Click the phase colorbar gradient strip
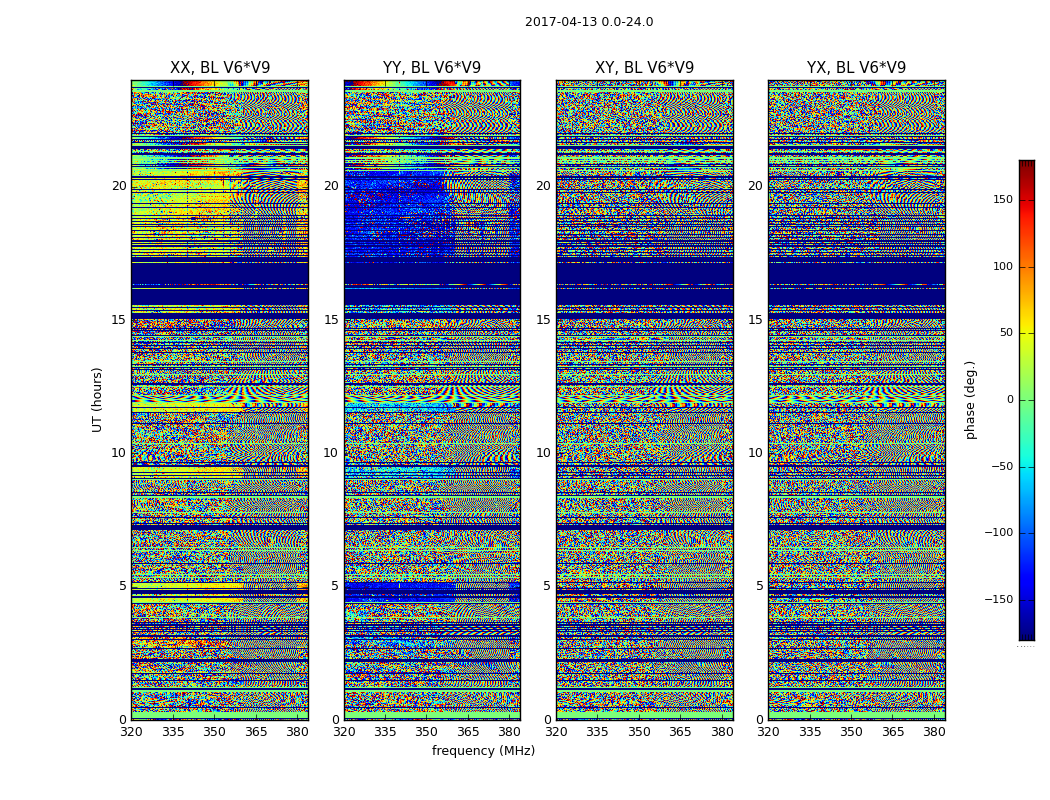1050x800 pixels. 1027,400
